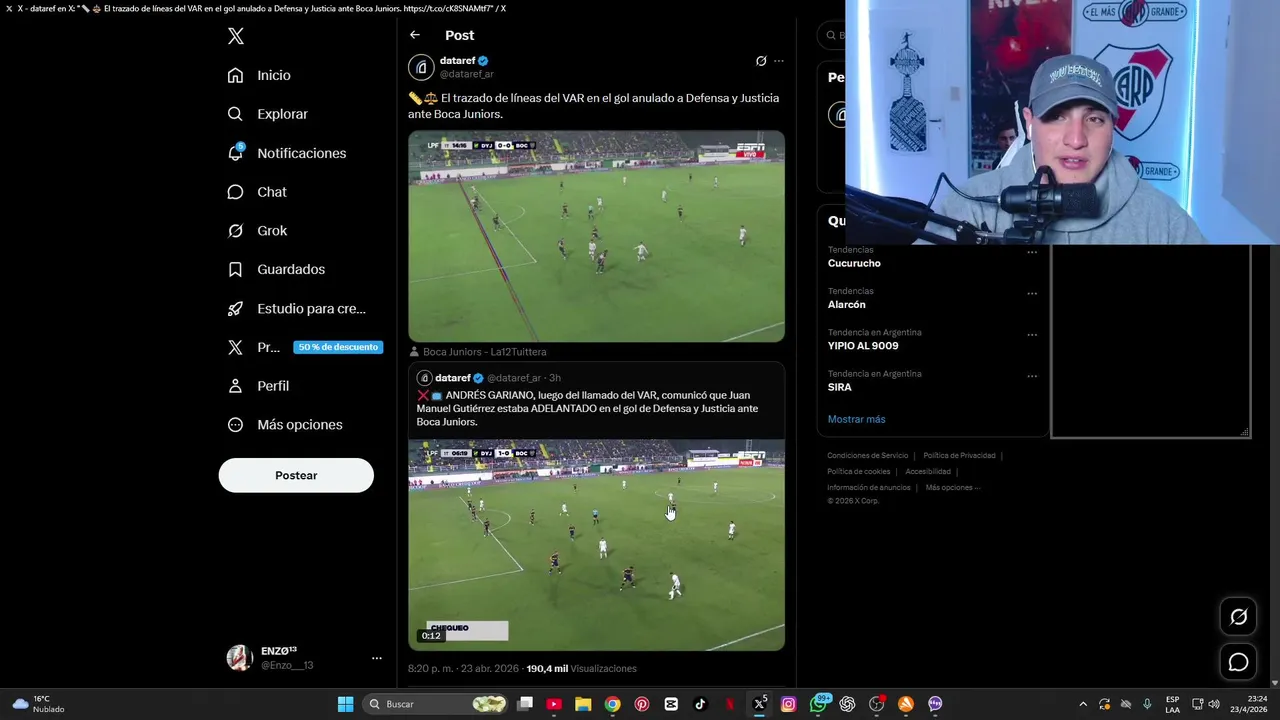The image size is (1280, 720).
Task: Click dataref profile avatar on post
Action: tap(421, 67)
